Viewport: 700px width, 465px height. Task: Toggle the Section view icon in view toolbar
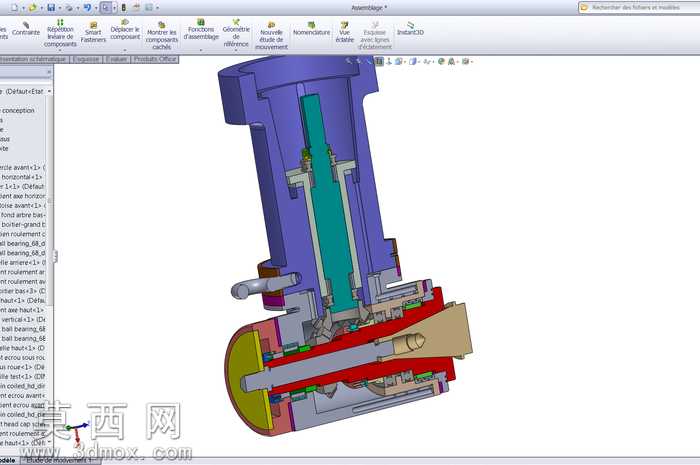pos(379,62)
